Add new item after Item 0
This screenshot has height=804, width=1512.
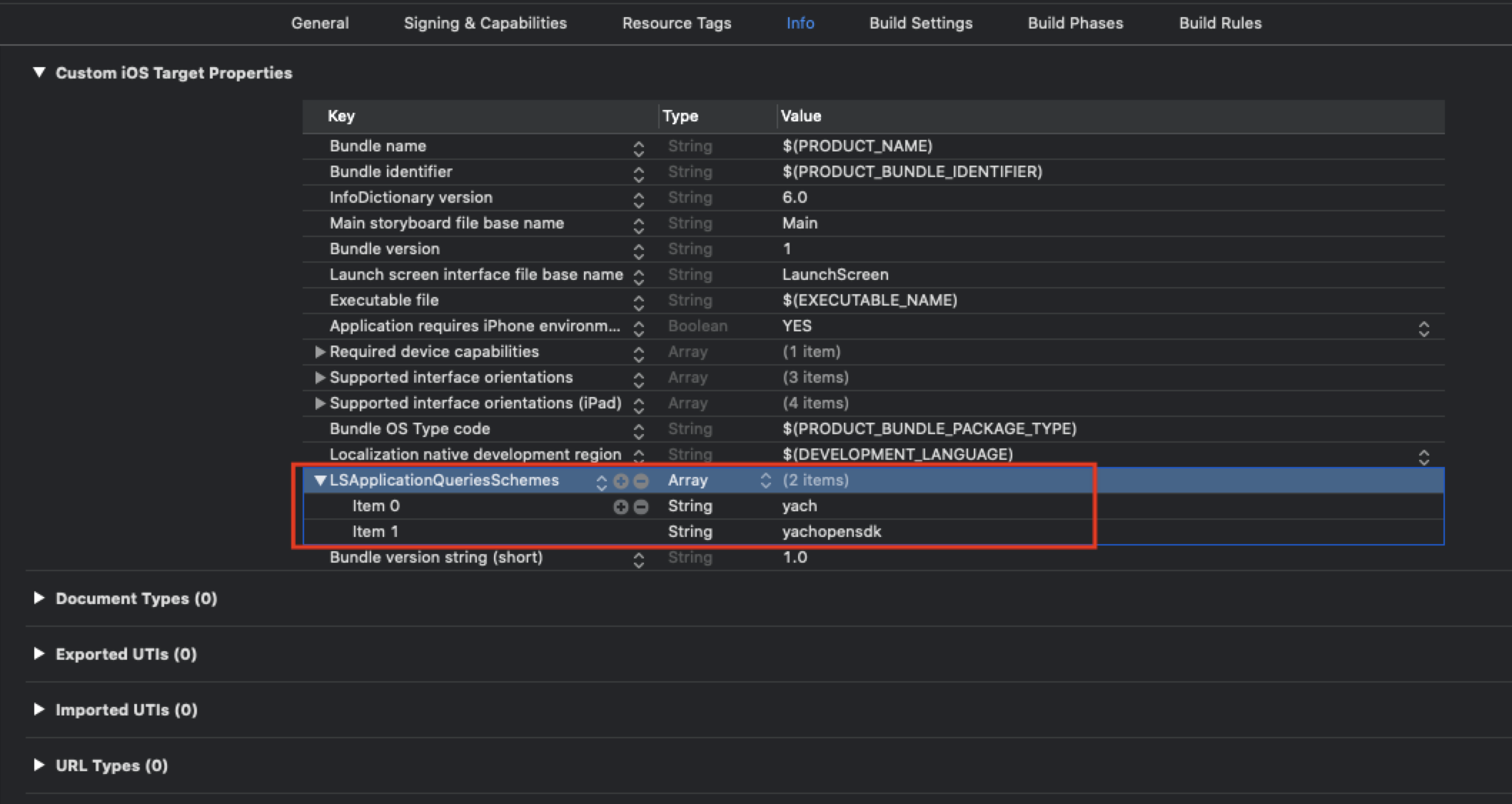pyautogui.click(x=621, y=507)
